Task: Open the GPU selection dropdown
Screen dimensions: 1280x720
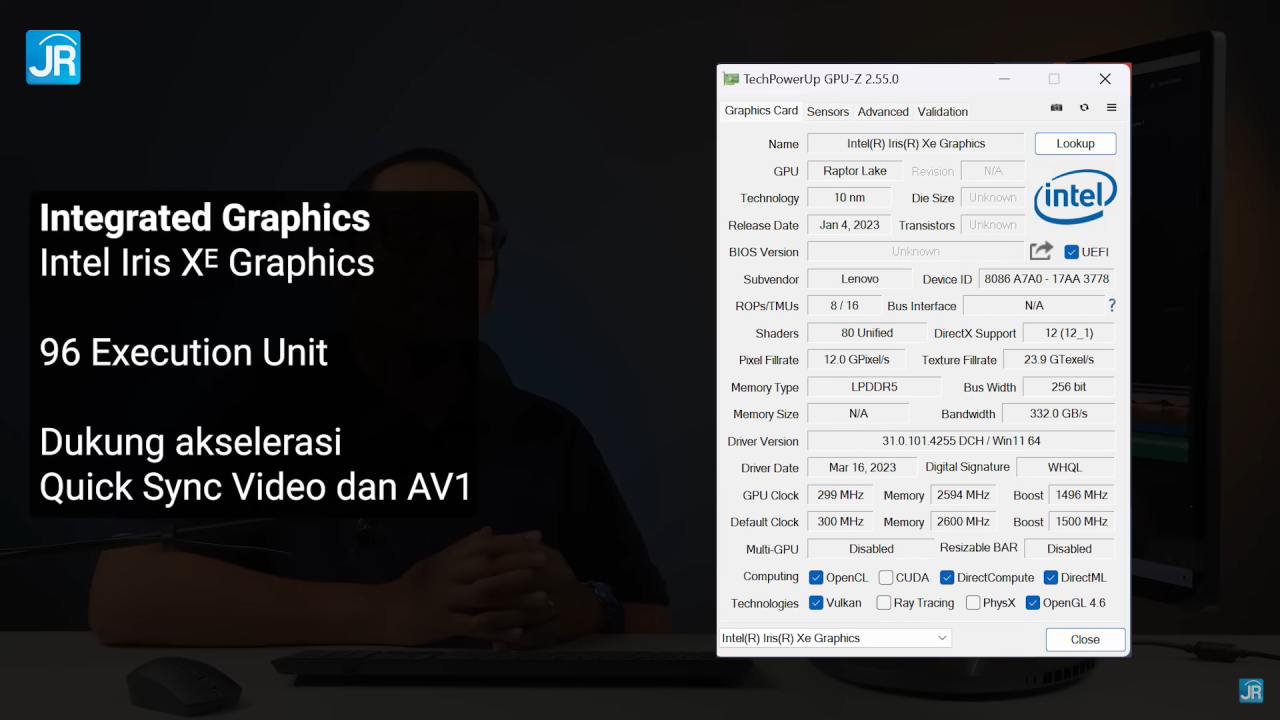Action: point(835,638)
